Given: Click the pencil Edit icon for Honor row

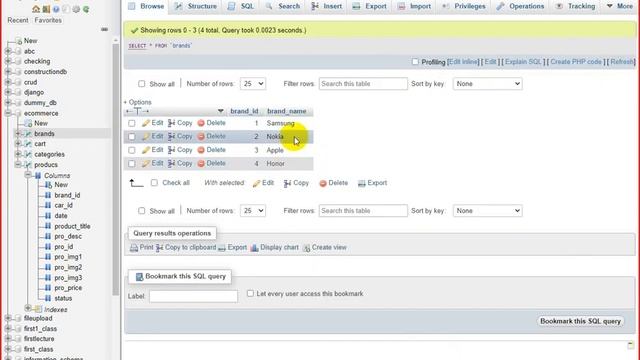Looking at the screenshot, I should pos(146,163).
